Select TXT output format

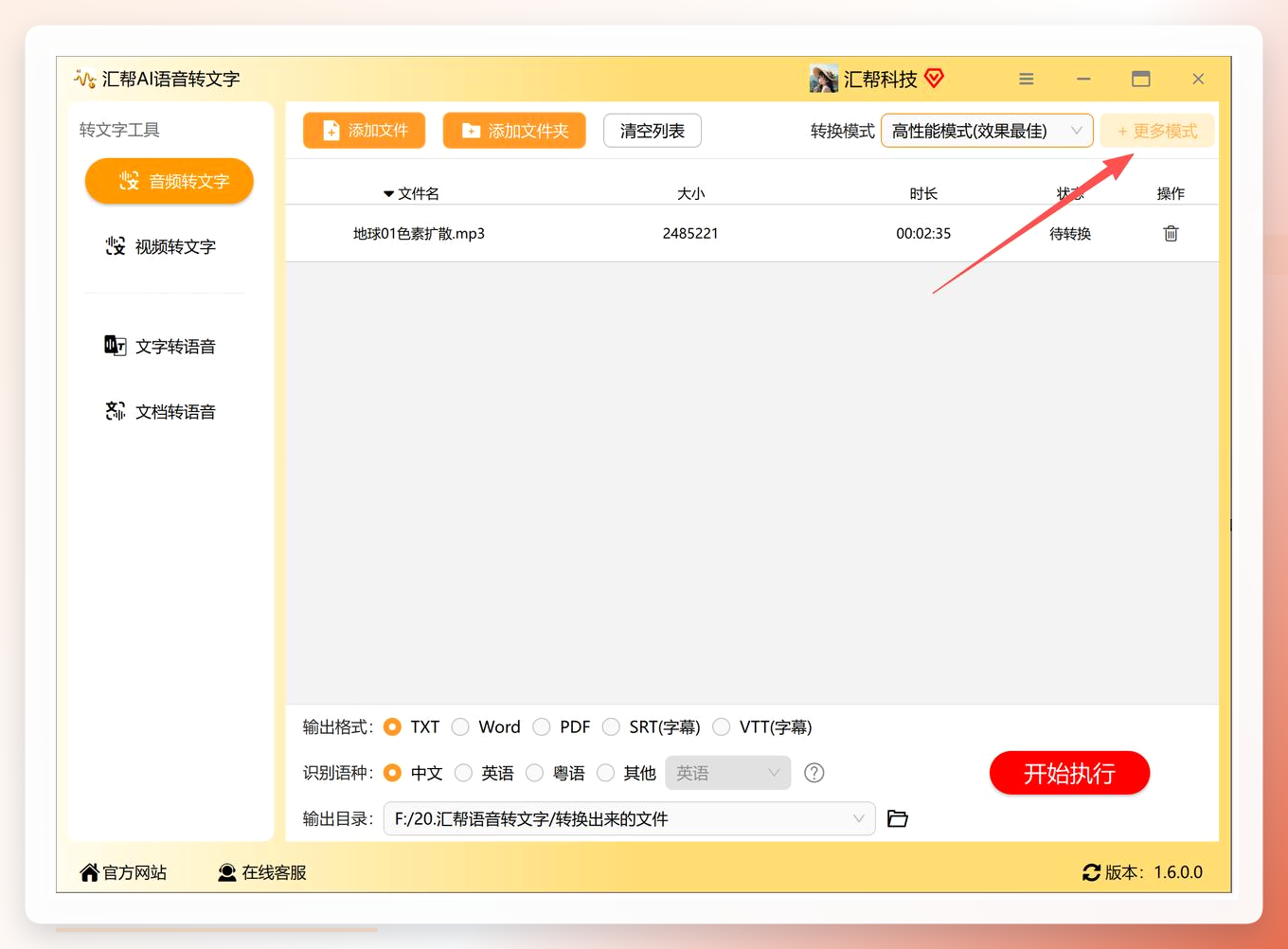(x=392, y=726)
